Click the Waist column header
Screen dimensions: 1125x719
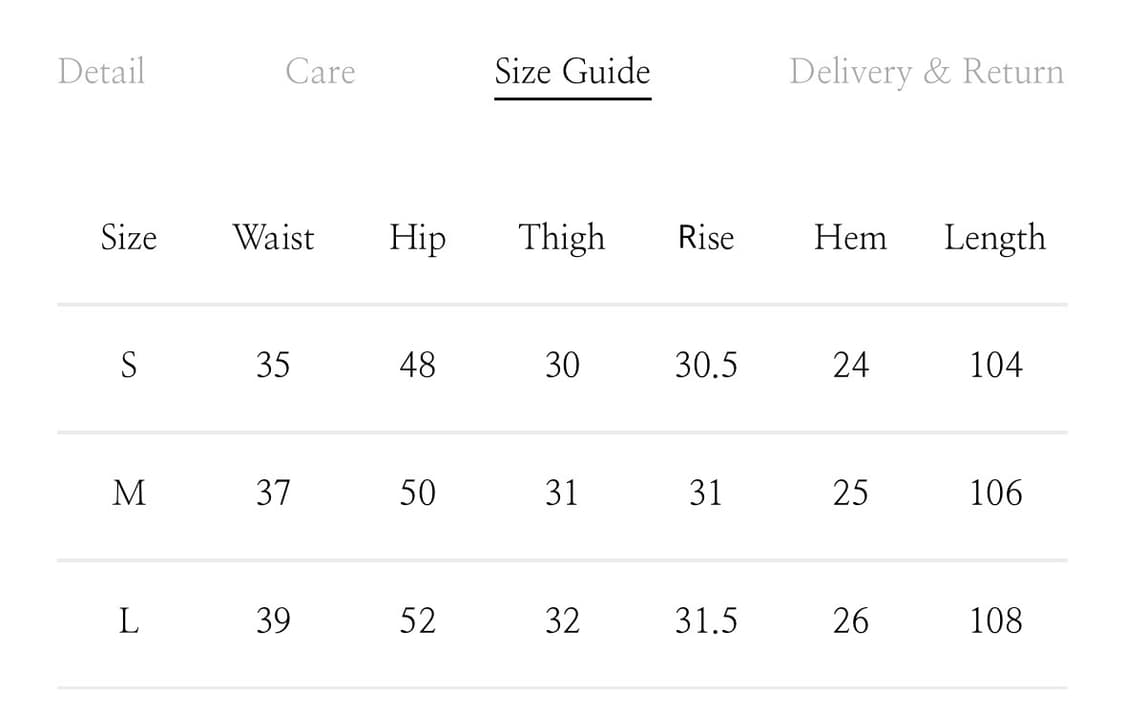(273, 238)
